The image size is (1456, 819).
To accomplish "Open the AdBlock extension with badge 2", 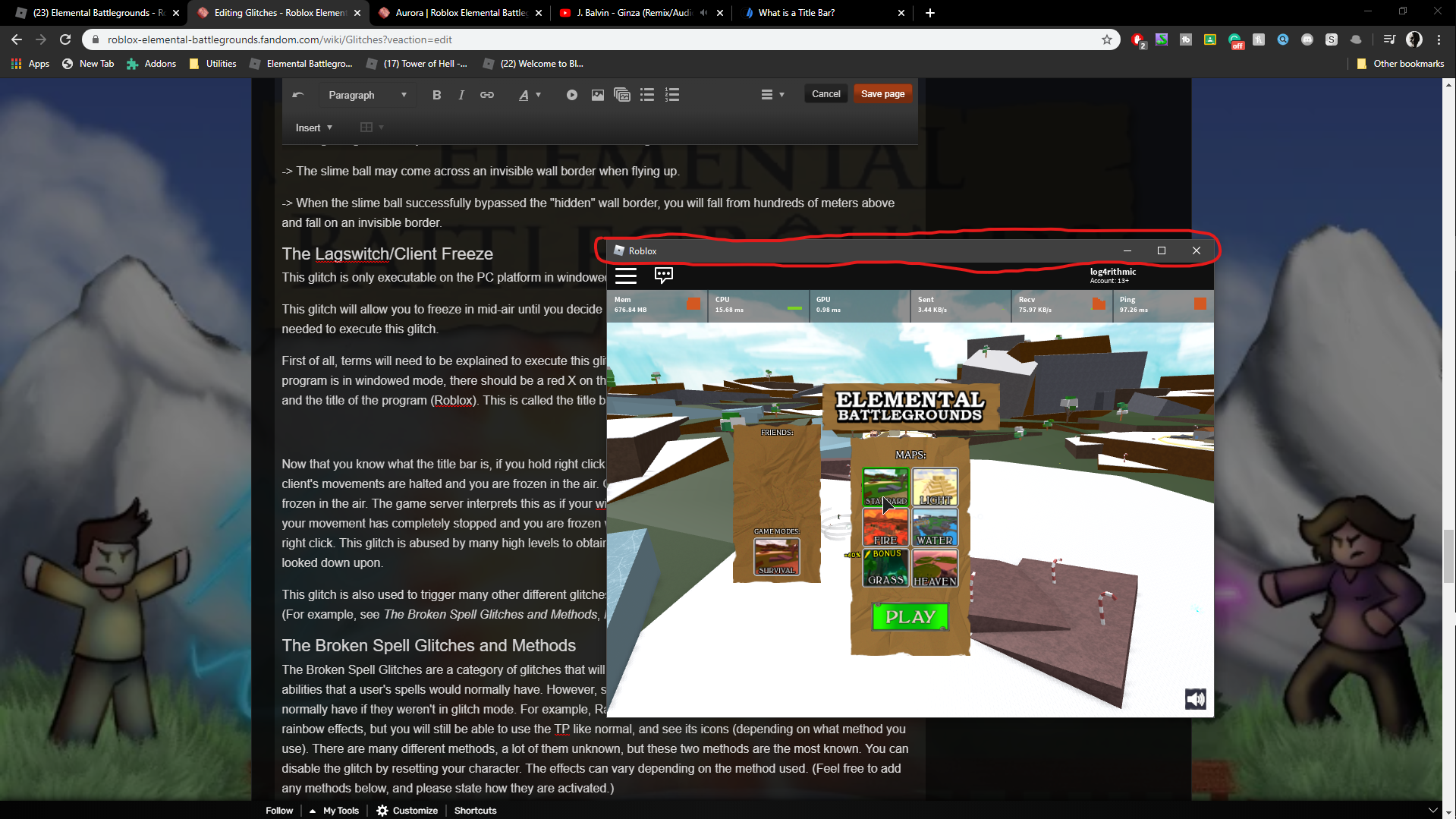I will (1138, 40).
